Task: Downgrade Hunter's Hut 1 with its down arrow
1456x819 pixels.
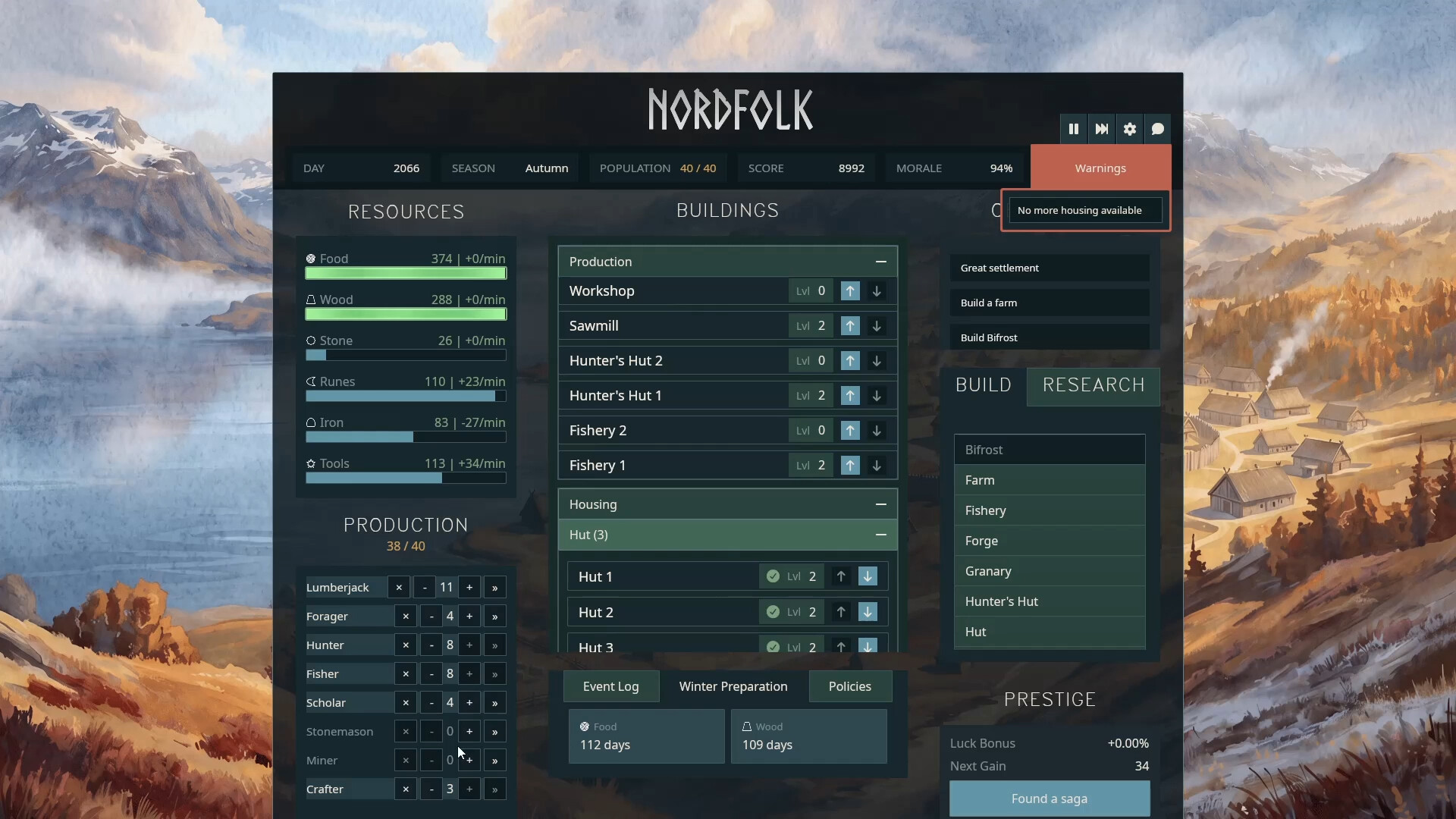Action: 876,396
